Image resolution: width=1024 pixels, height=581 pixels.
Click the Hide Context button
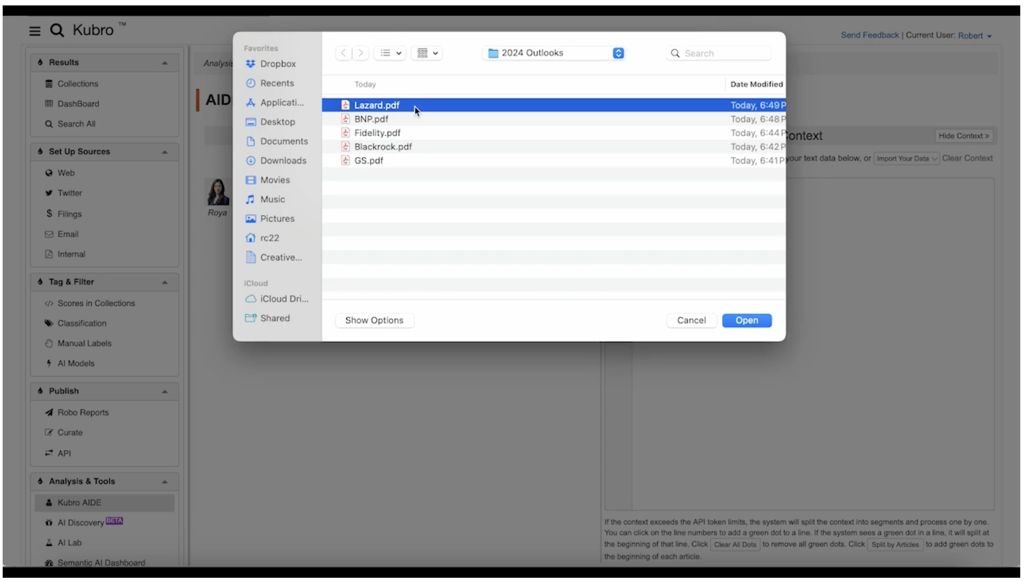(964, 136)
